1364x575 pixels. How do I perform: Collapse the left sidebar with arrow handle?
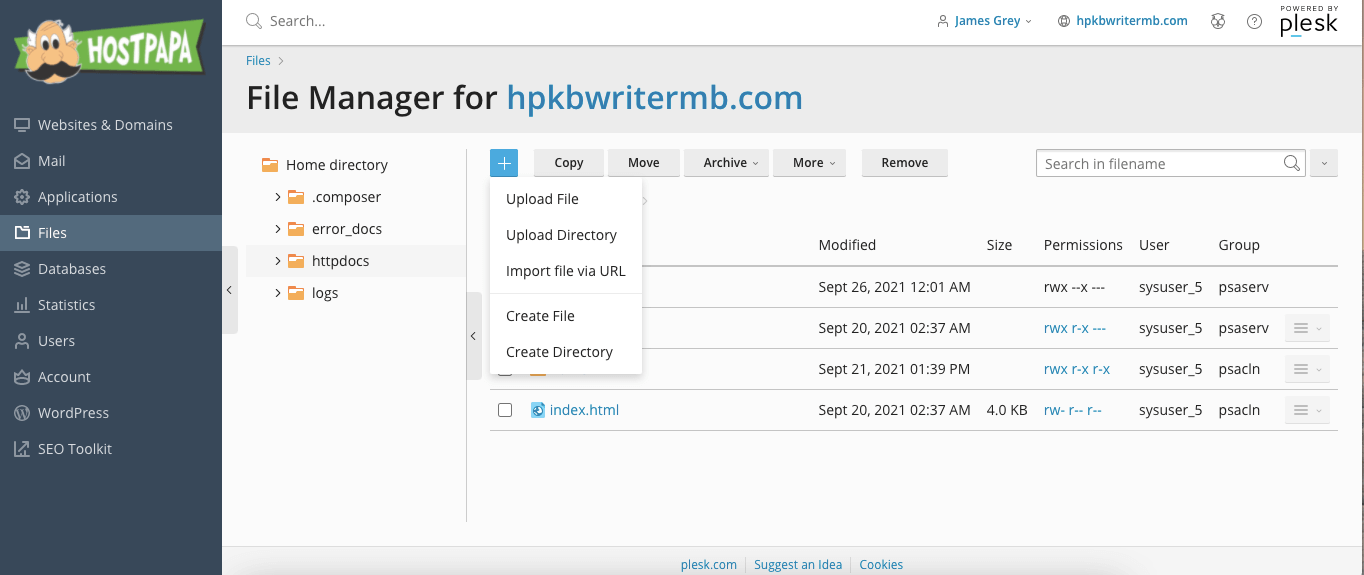[229, 290]
